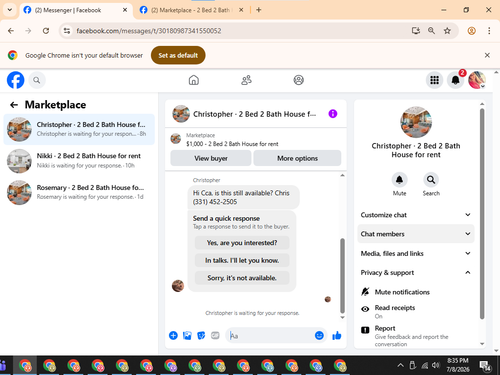This screenshot has height=375, width=500.
Task: Switch to the Marketplace browser tab
Action: (192, 10)
